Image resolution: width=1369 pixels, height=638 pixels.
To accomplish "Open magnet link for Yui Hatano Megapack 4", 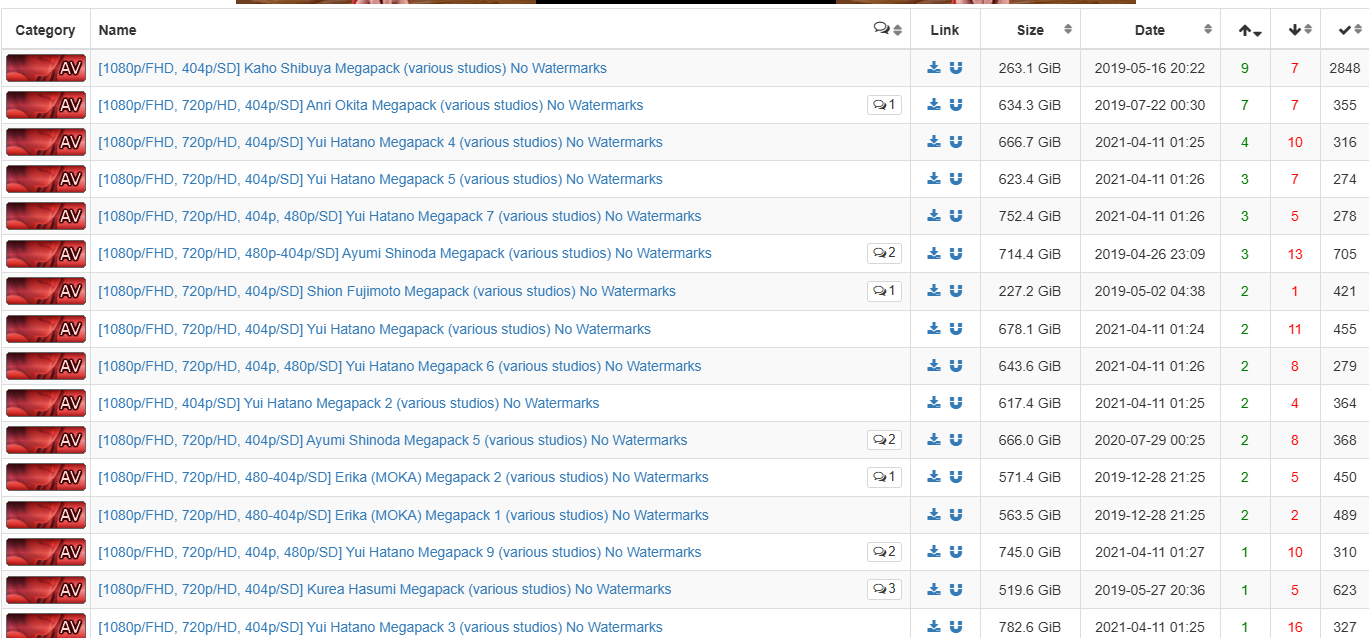I will tap(956, 142).
